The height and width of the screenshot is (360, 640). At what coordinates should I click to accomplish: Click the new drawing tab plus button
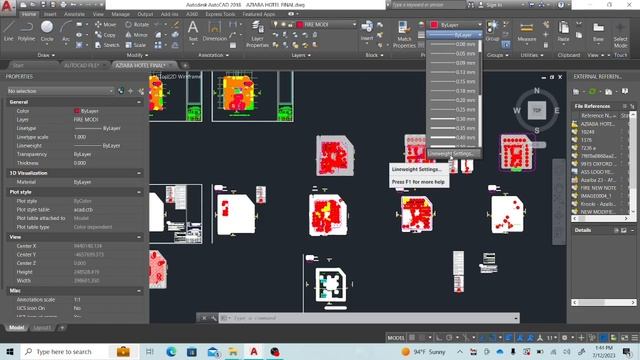(x=184, y=65)
